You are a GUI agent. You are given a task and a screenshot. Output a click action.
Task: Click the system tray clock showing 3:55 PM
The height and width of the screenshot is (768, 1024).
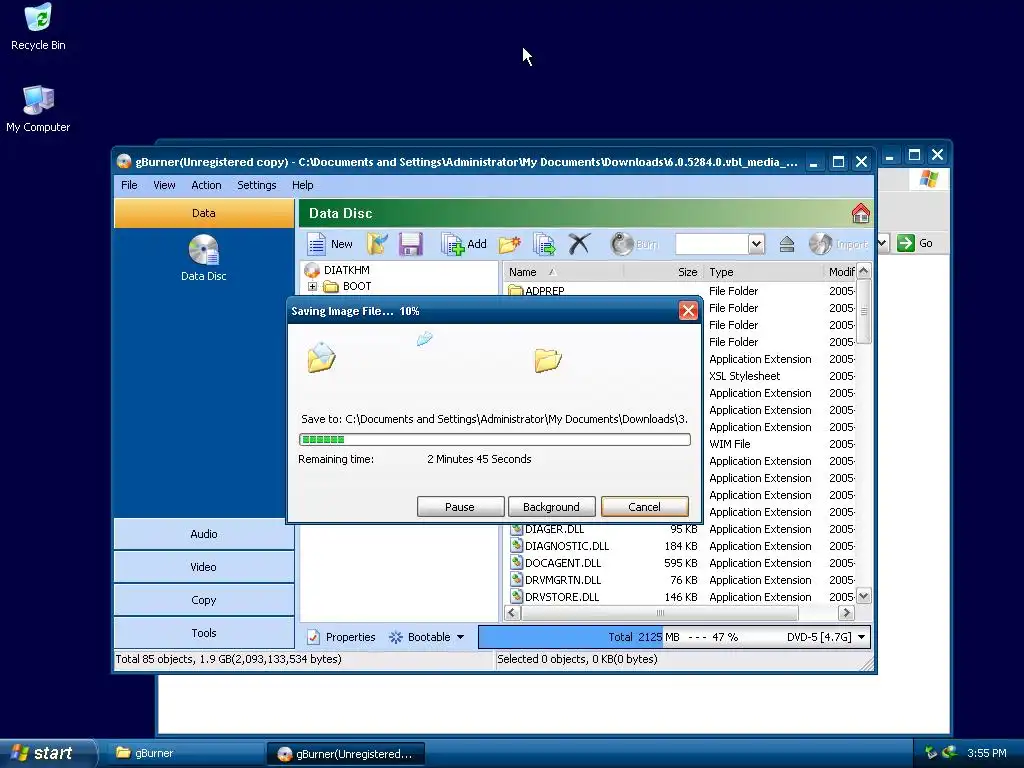[x=987, y=753]
